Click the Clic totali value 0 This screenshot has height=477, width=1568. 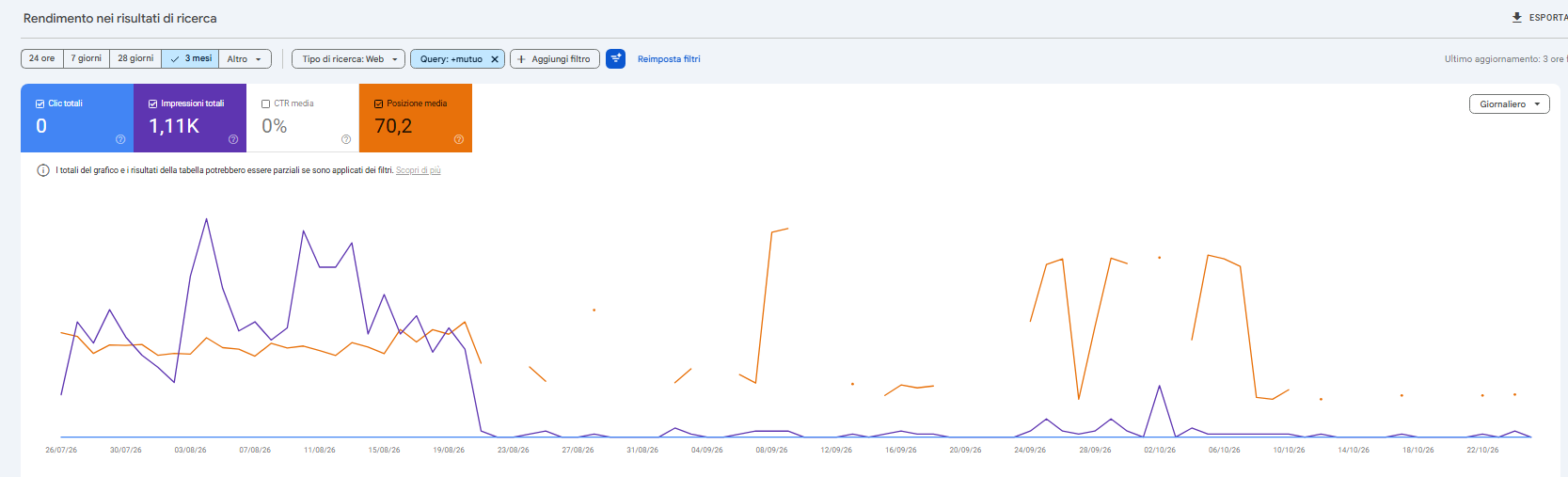[41, 126]
